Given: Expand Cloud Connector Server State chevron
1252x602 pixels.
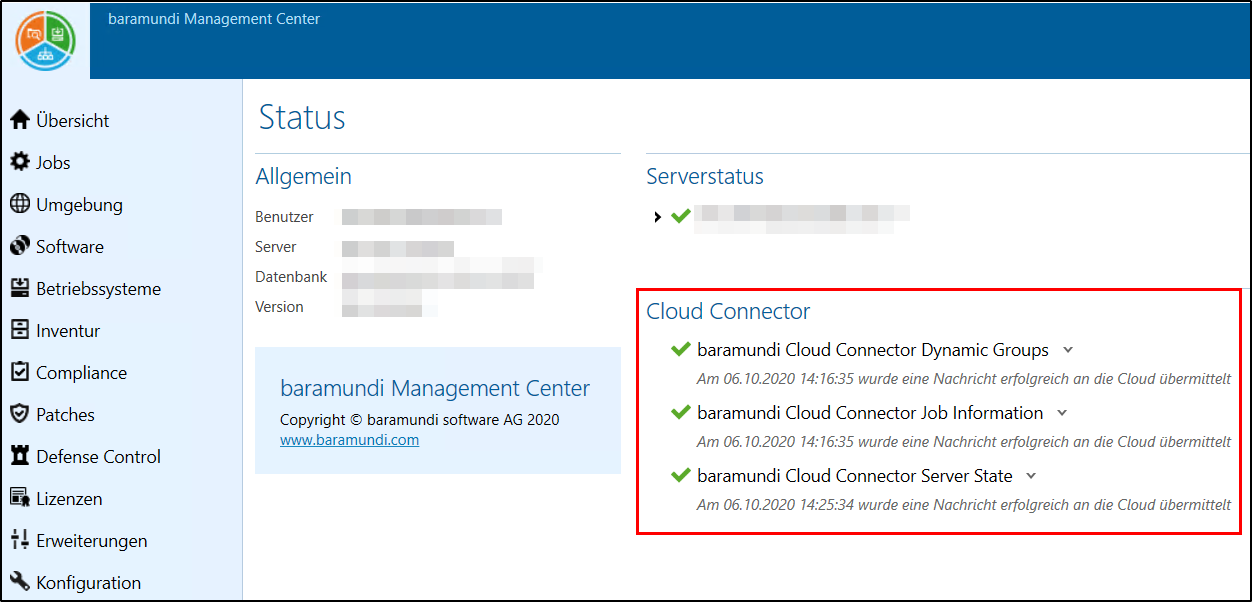Looking at the screenshot, I should (x=1032, y=476).
